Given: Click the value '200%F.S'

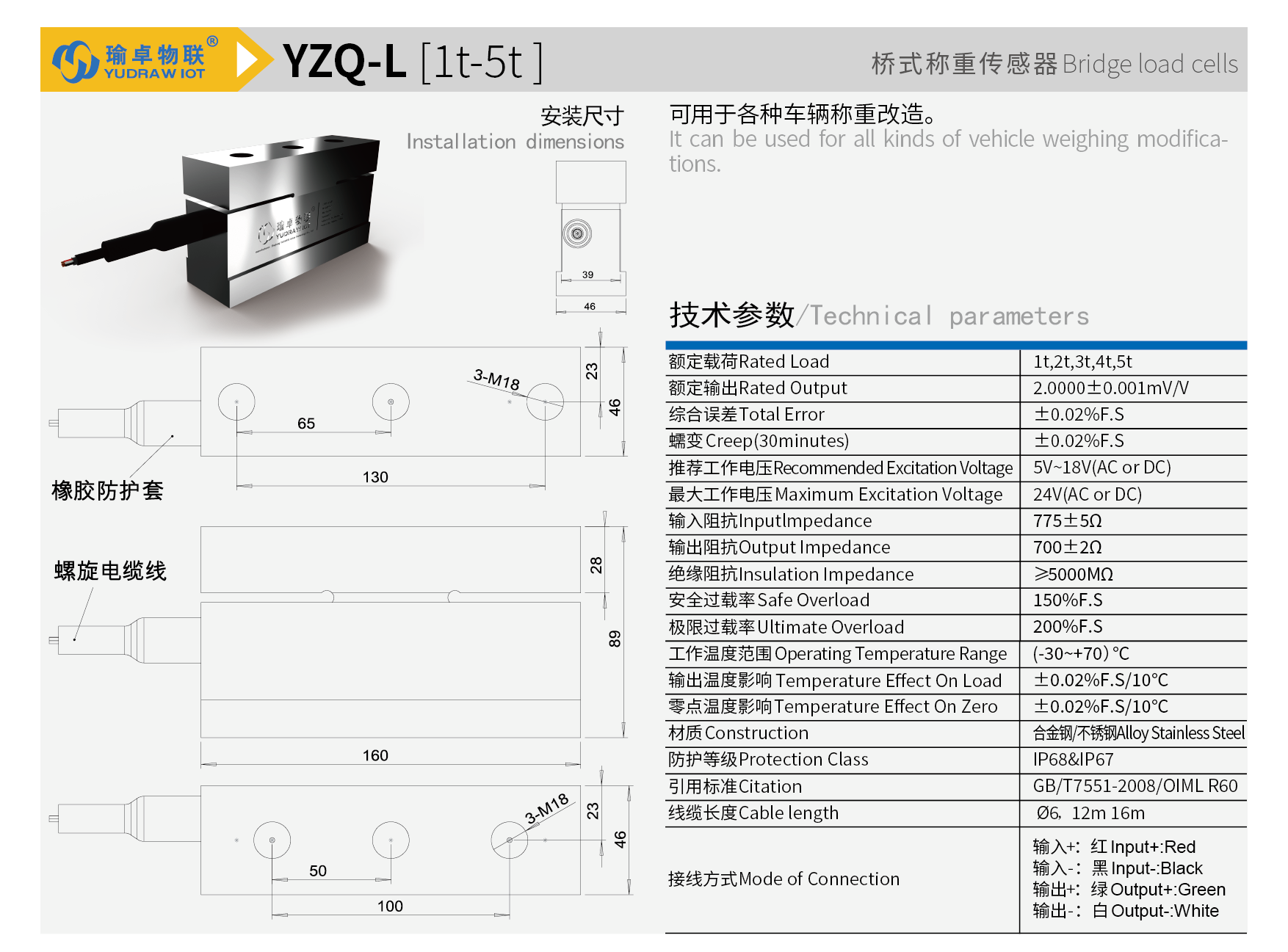Looking at the screenshot, I should click(x=1068, y=626).
